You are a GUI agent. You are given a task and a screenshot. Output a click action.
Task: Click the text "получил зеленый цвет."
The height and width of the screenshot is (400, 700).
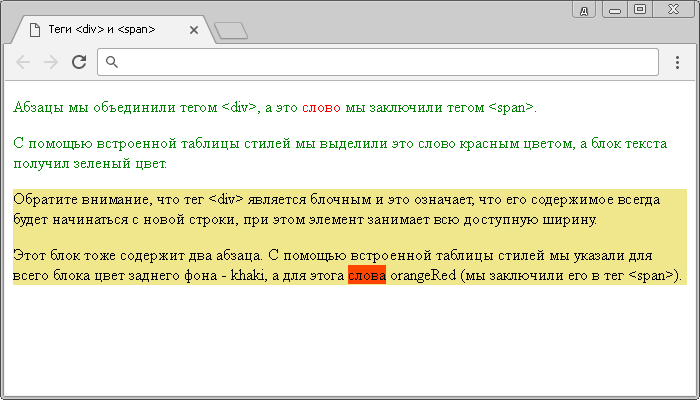[x=90, y=163]
